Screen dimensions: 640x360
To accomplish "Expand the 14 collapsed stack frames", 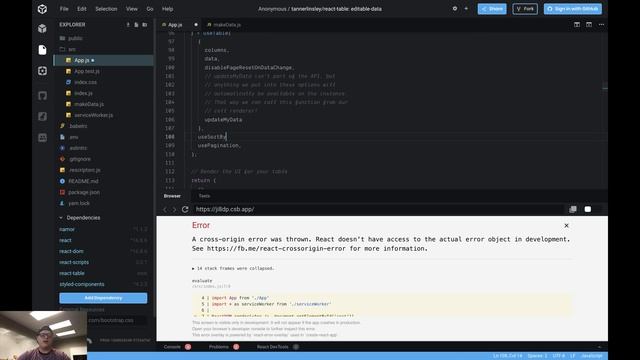I will point(233,269).
